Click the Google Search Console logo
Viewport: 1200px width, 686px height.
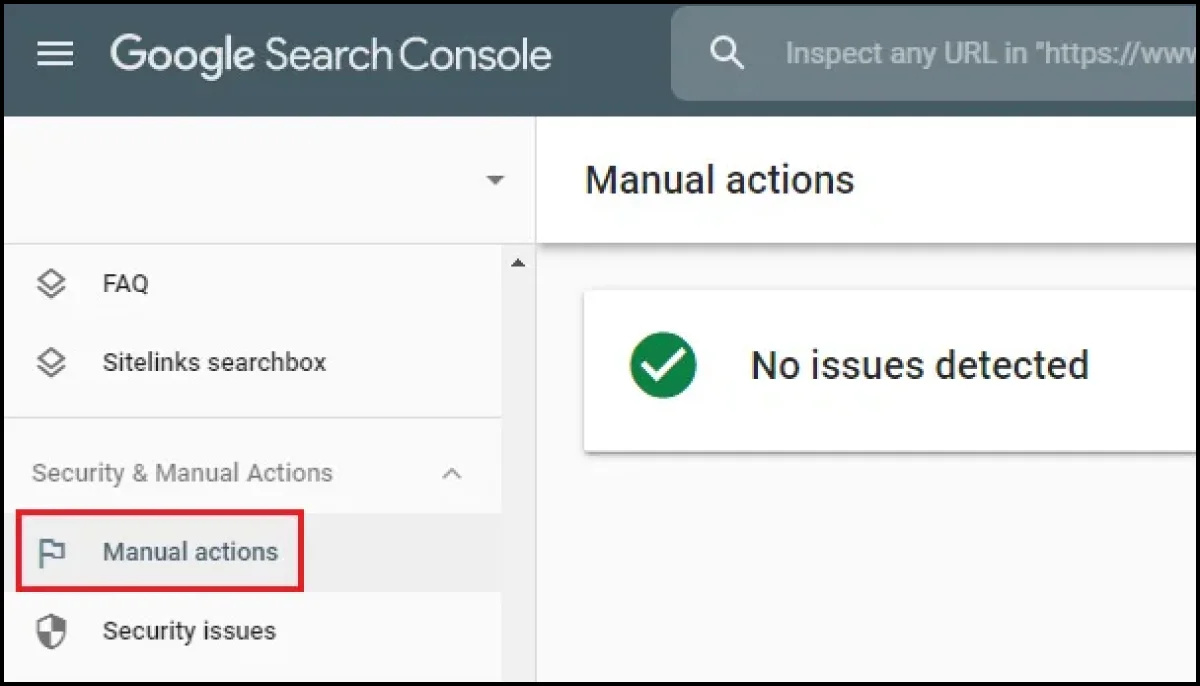(330, 54)
